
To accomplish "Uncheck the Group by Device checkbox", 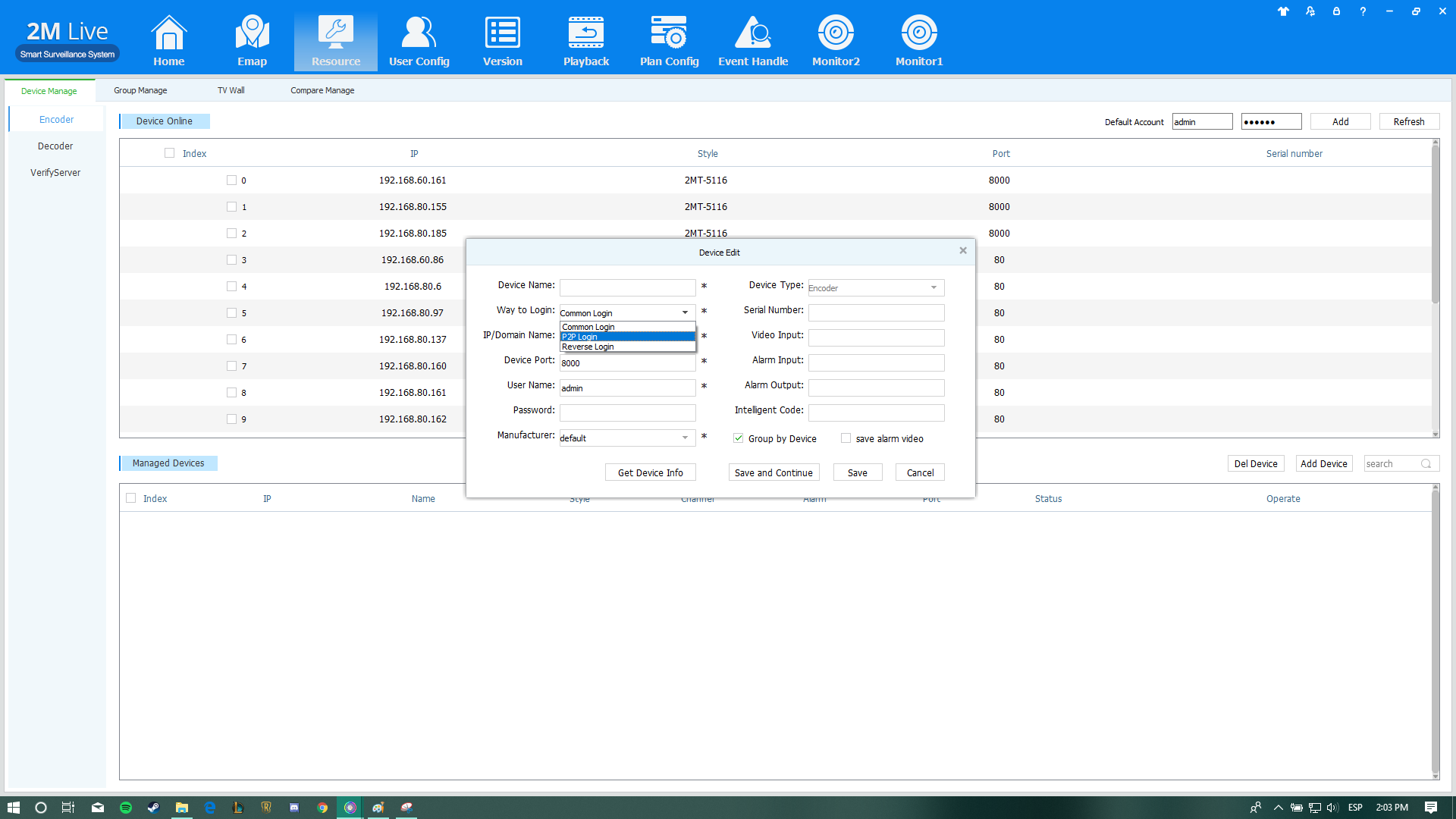I will point(738,438).
